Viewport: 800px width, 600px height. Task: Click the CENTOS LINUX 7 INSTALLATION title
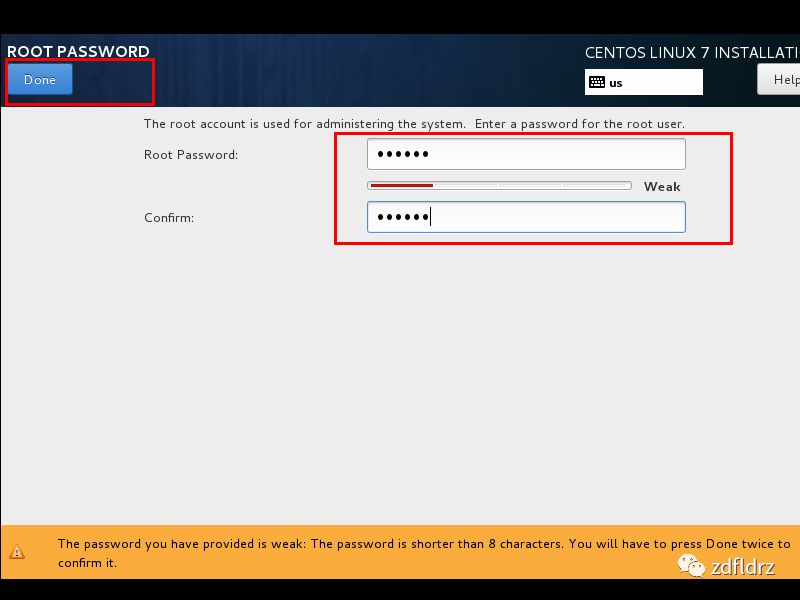(692, 53)
